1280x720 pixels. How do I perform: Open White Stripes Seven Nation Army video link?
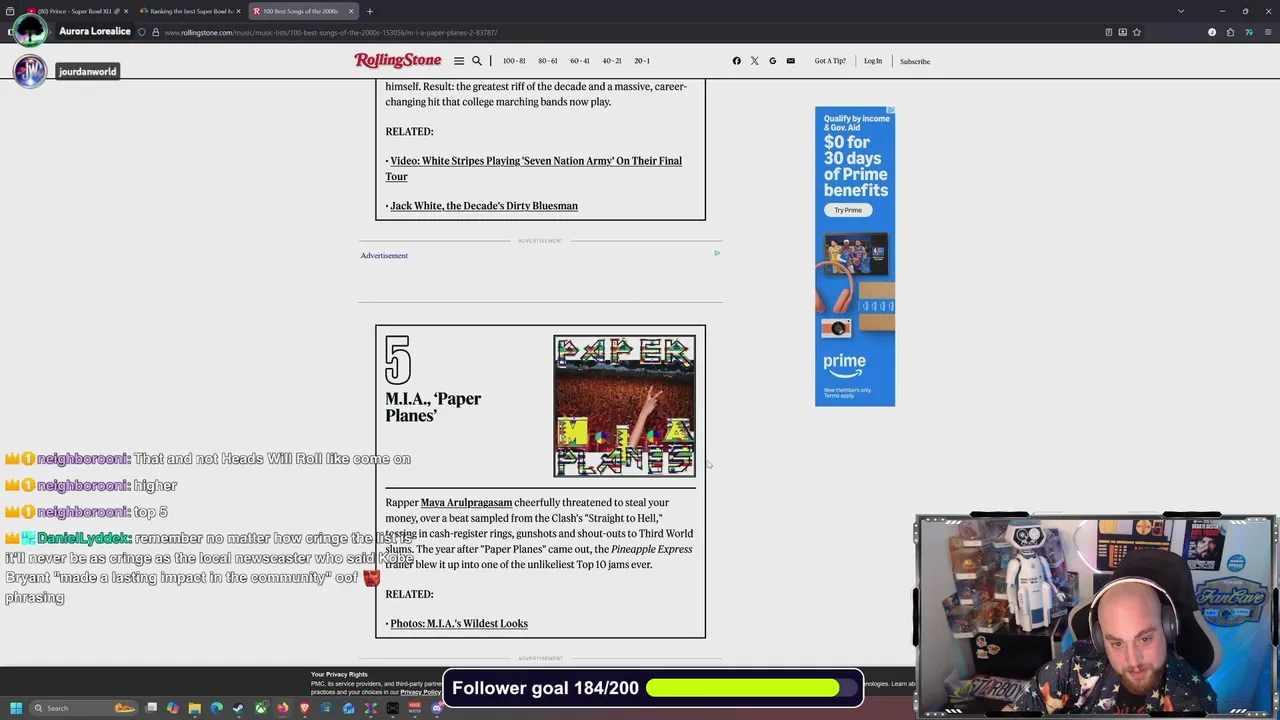tap(535, 168)
